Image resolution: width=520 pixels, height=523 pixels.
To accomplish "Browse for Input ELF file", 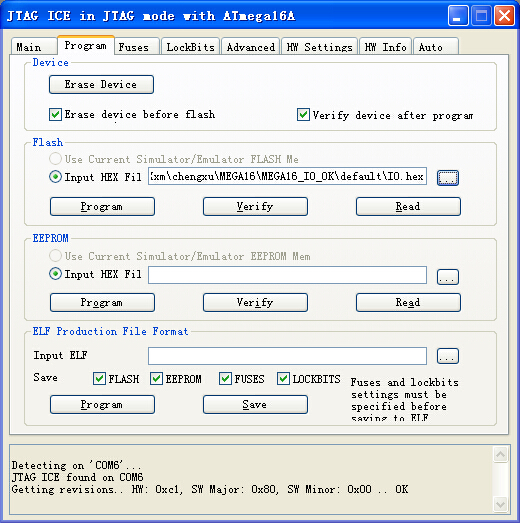I will 448,356.
